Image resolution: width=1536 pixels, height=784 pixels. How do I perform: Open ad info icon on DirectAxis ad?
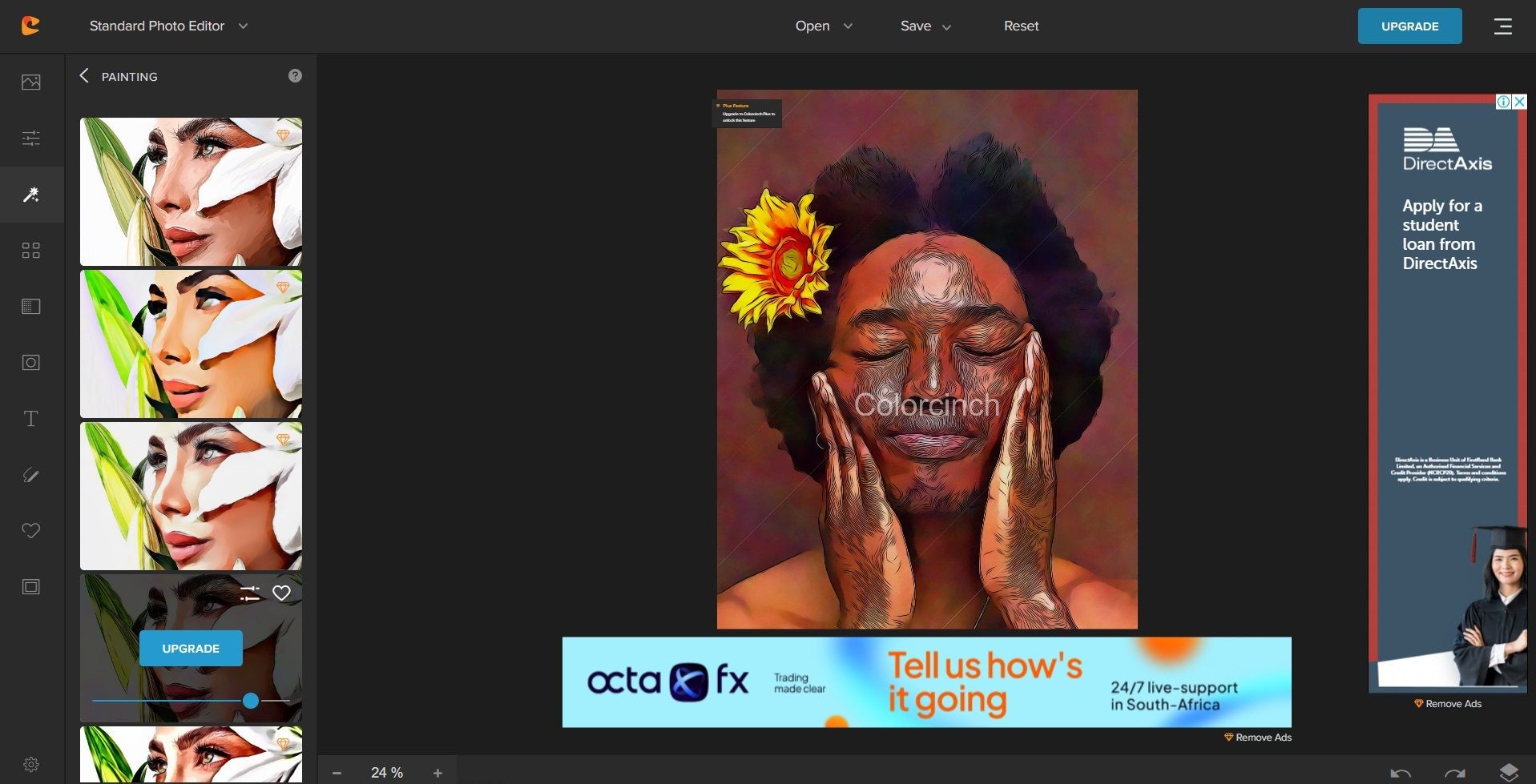point(1504,102)
